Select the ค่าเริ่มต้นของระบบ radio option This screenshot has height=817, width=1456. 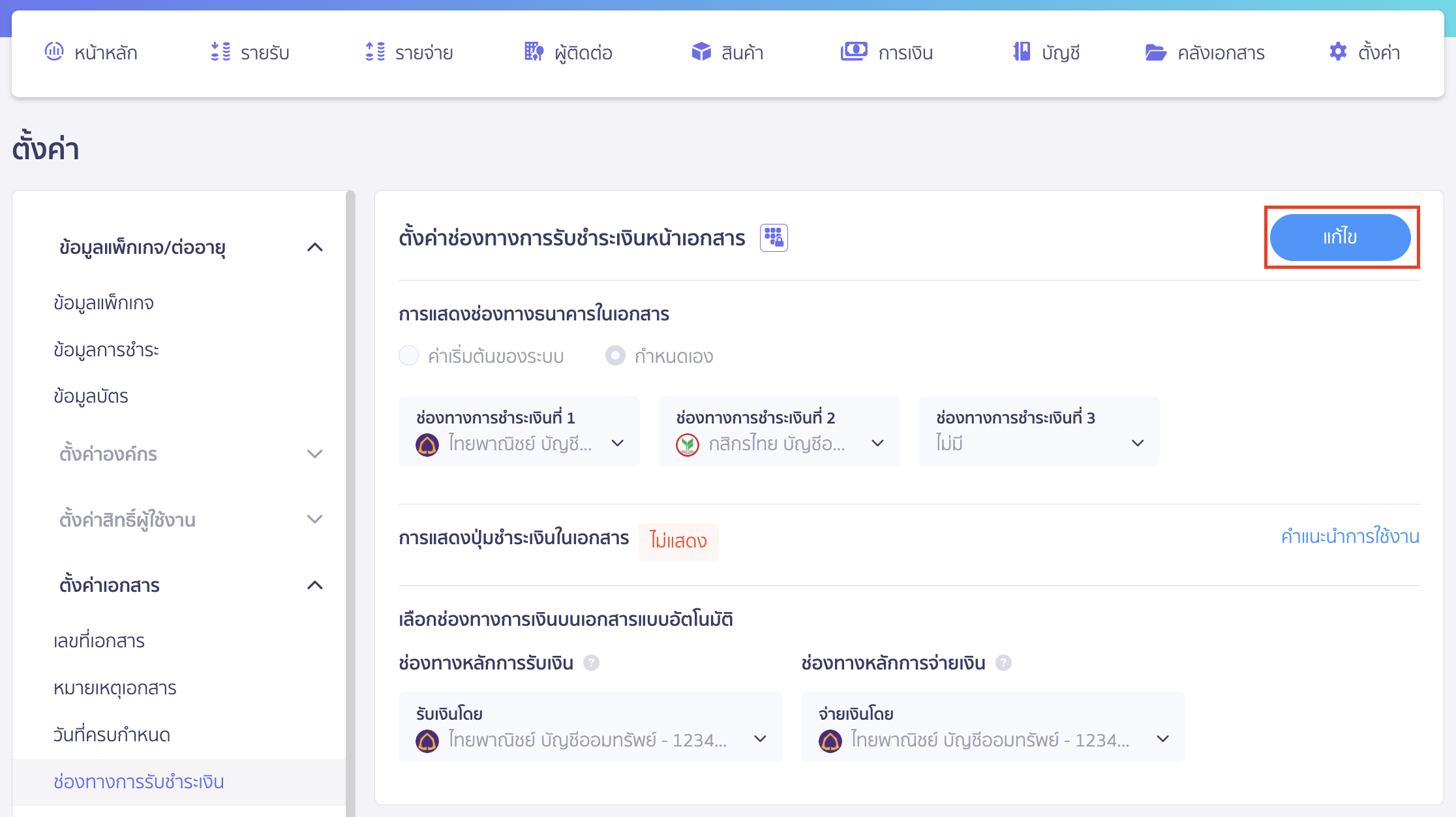(409, 356)
